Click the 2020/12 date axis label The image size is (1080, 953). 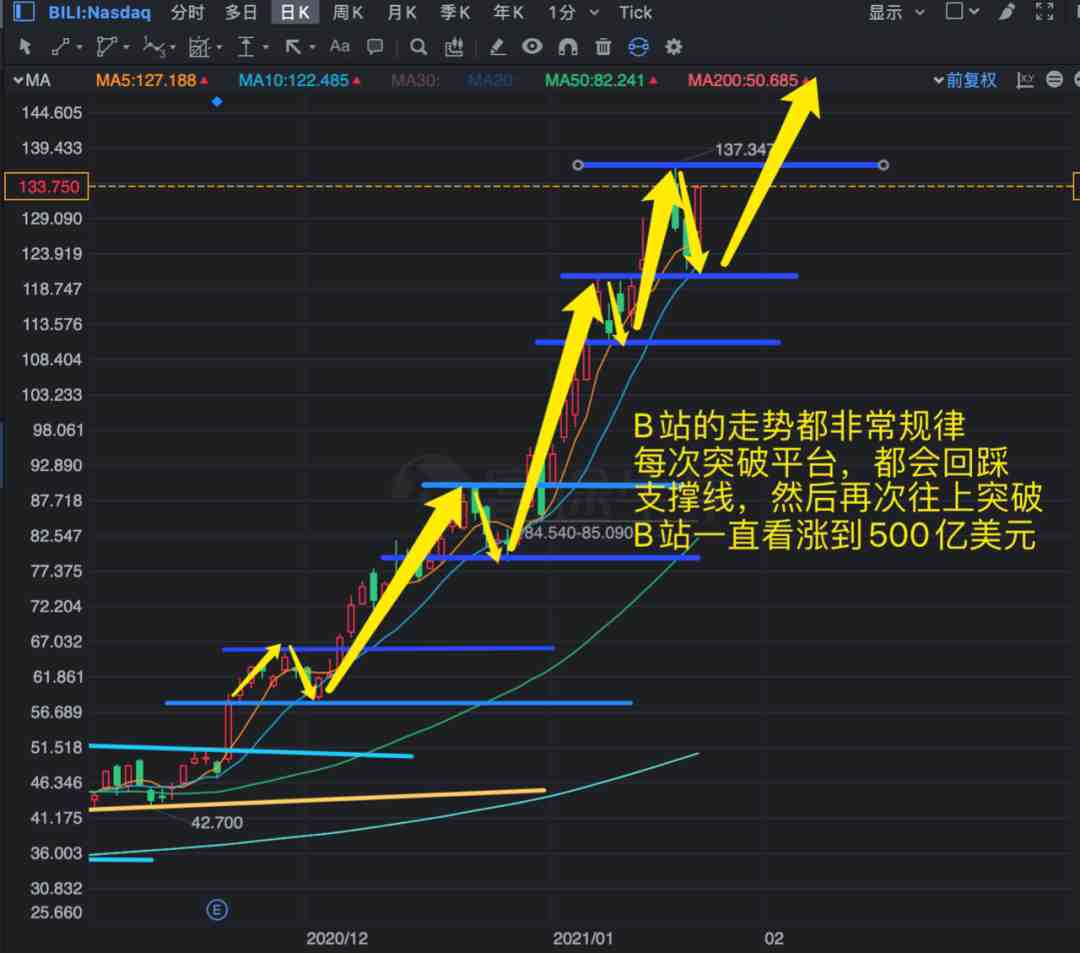(x=337, y=939)
